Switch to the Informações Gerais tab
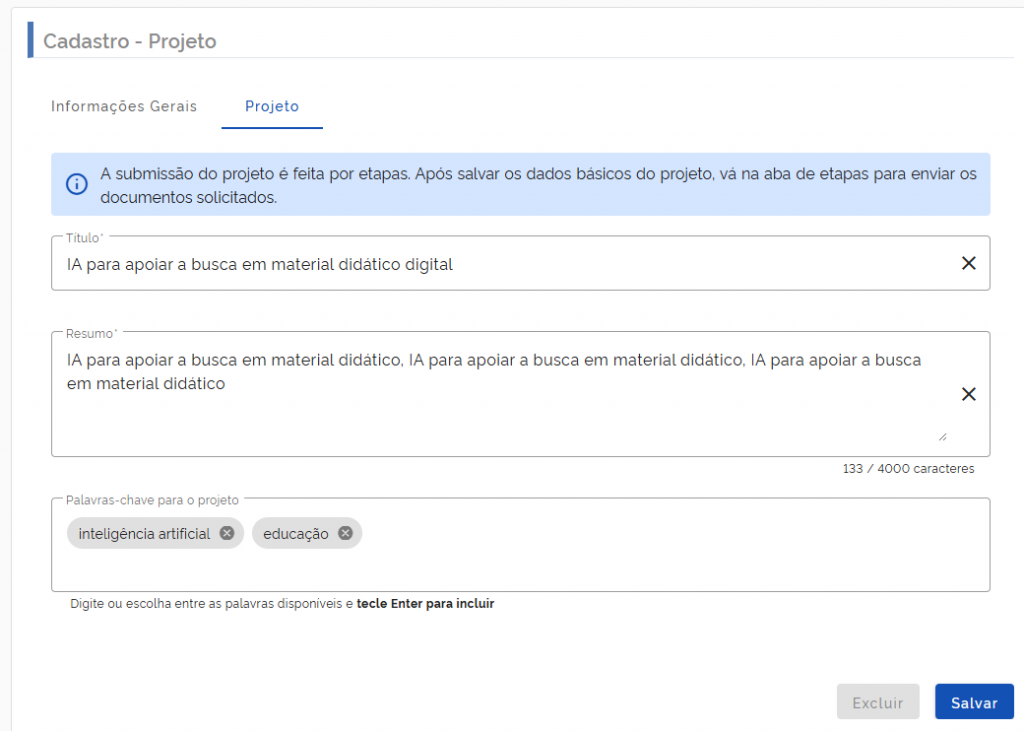 (124, 106)
